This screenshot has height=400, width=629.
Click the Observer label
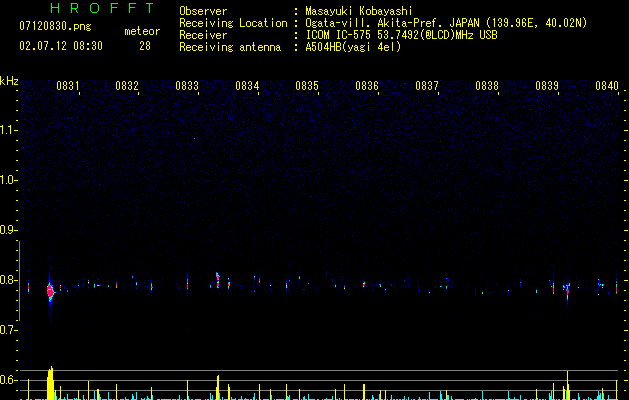tap(203, 11)
